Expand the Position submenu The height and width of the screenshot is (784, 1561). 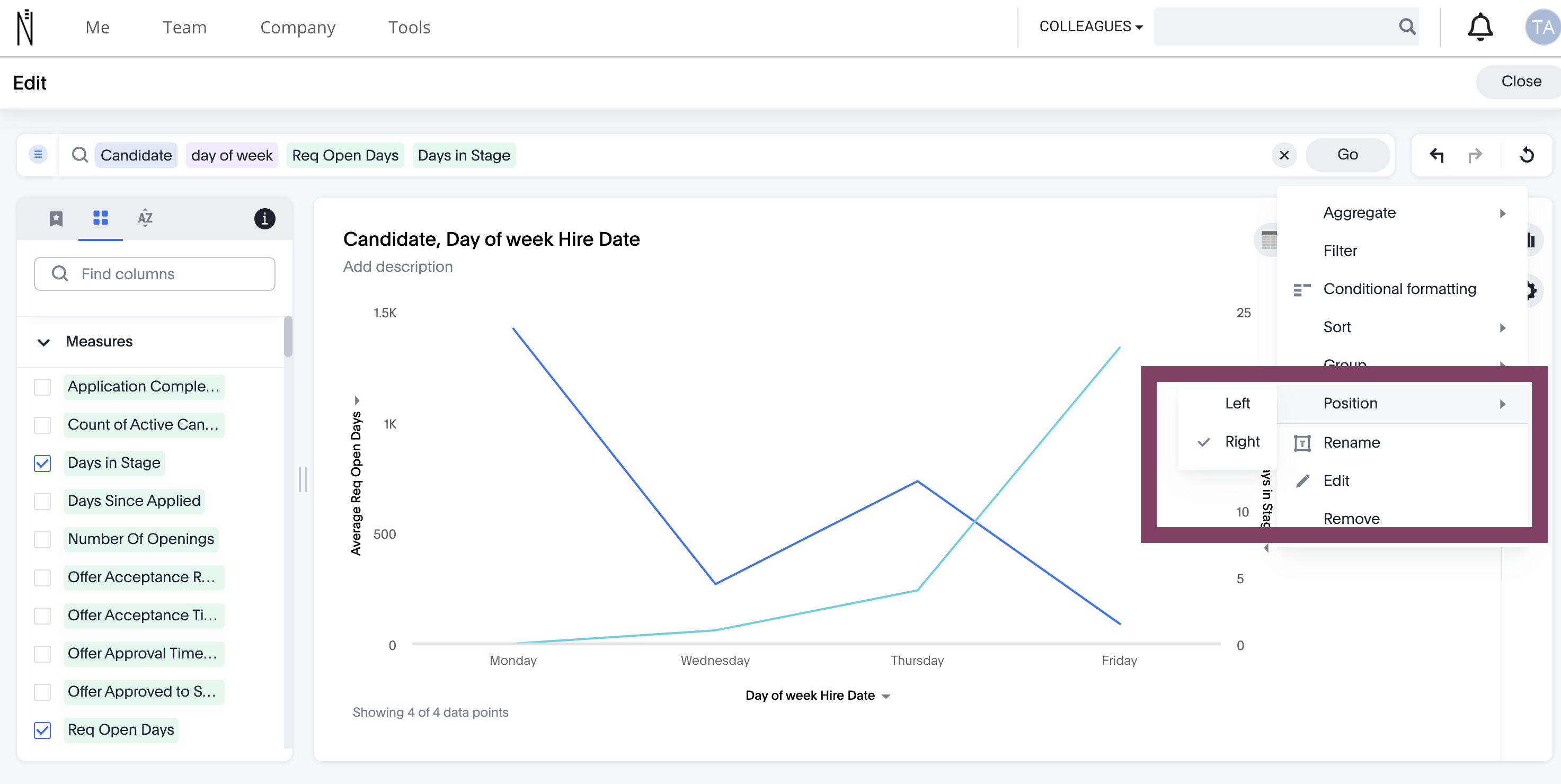click(x=1402, y=404)
